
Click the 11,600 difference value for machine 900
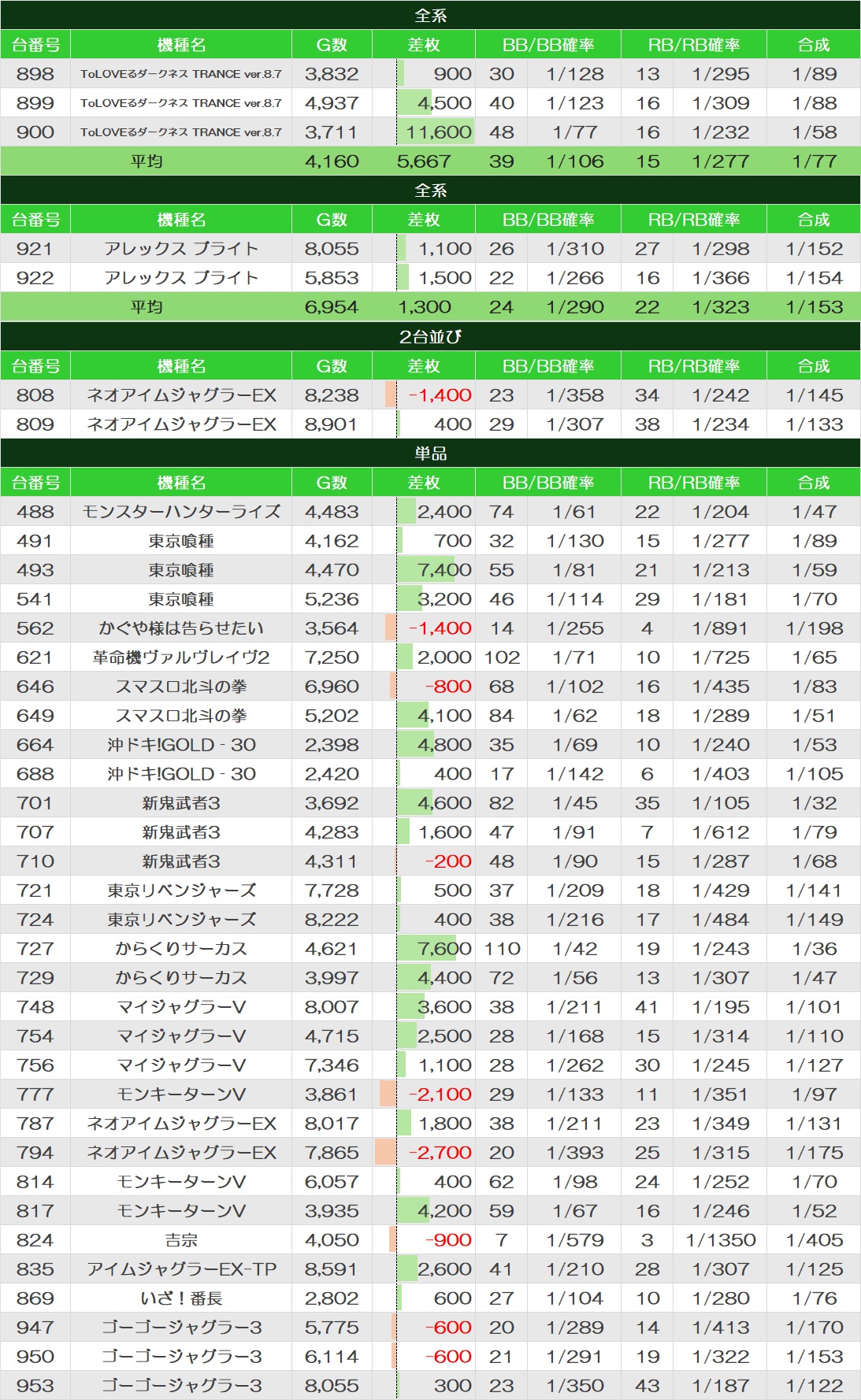click(439, 132)
